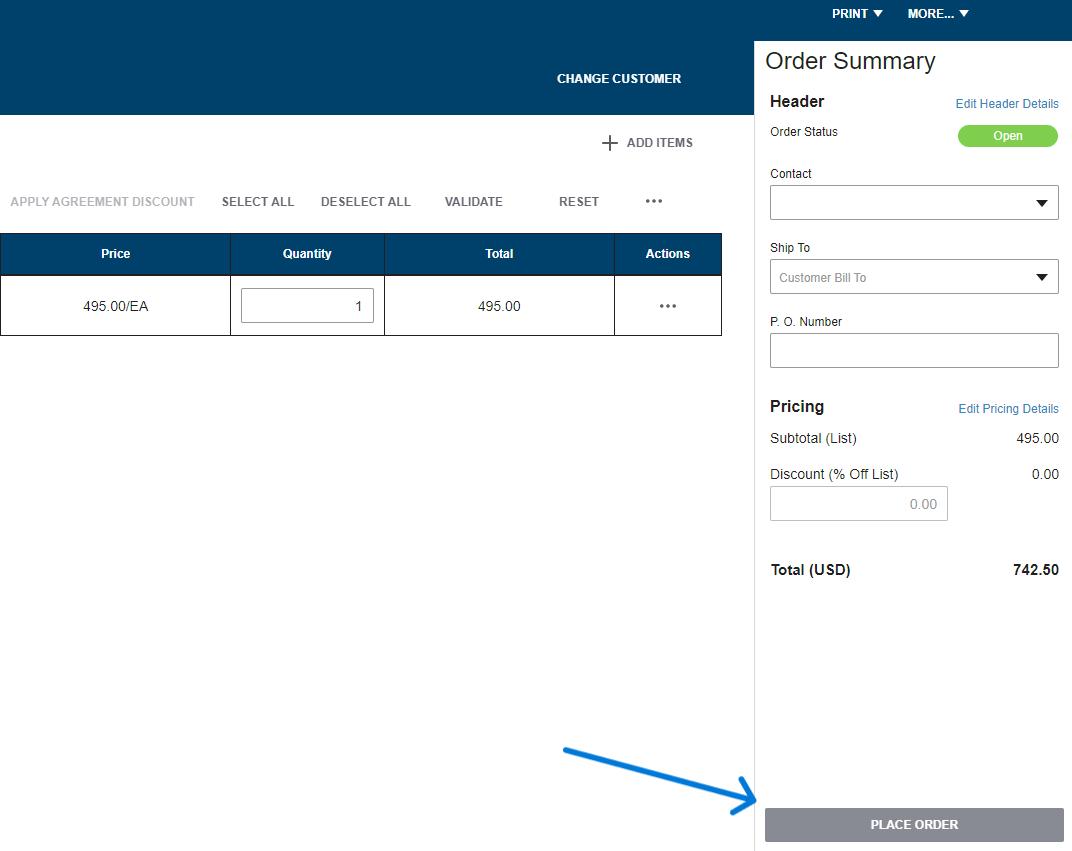
Task: Click the Total column header
Action: pos(499,254)
